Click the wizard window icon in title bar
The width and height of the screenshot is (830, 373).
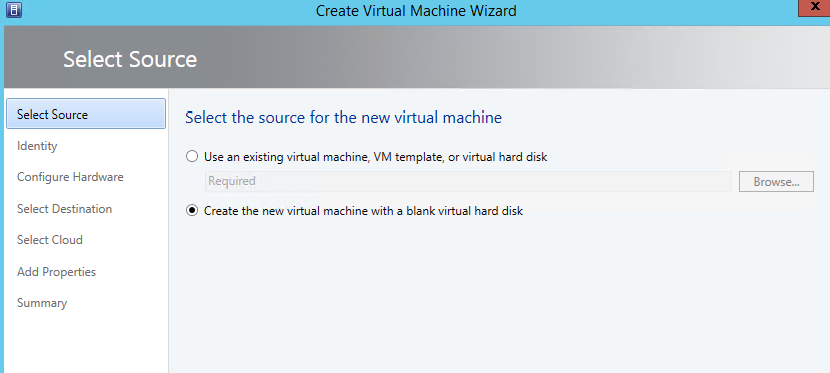(15, 10)
